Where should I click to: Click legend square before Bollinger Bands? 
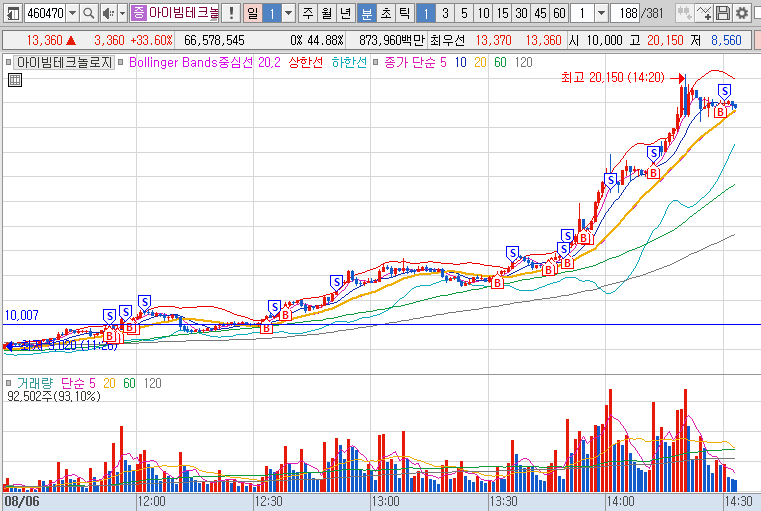click(121, 62)
